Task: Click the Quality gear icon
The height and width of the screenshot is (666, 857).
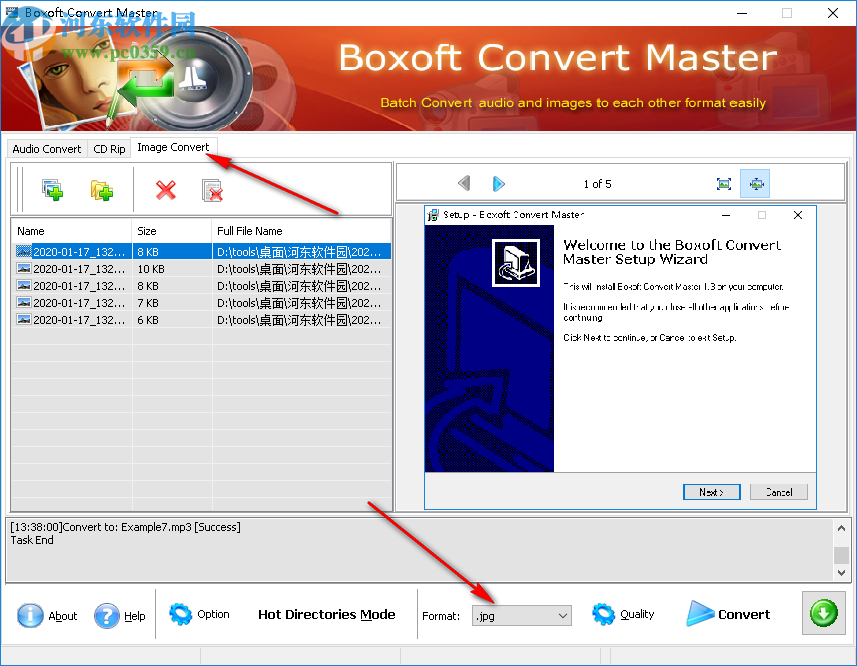Action: (x=603, y=615)
